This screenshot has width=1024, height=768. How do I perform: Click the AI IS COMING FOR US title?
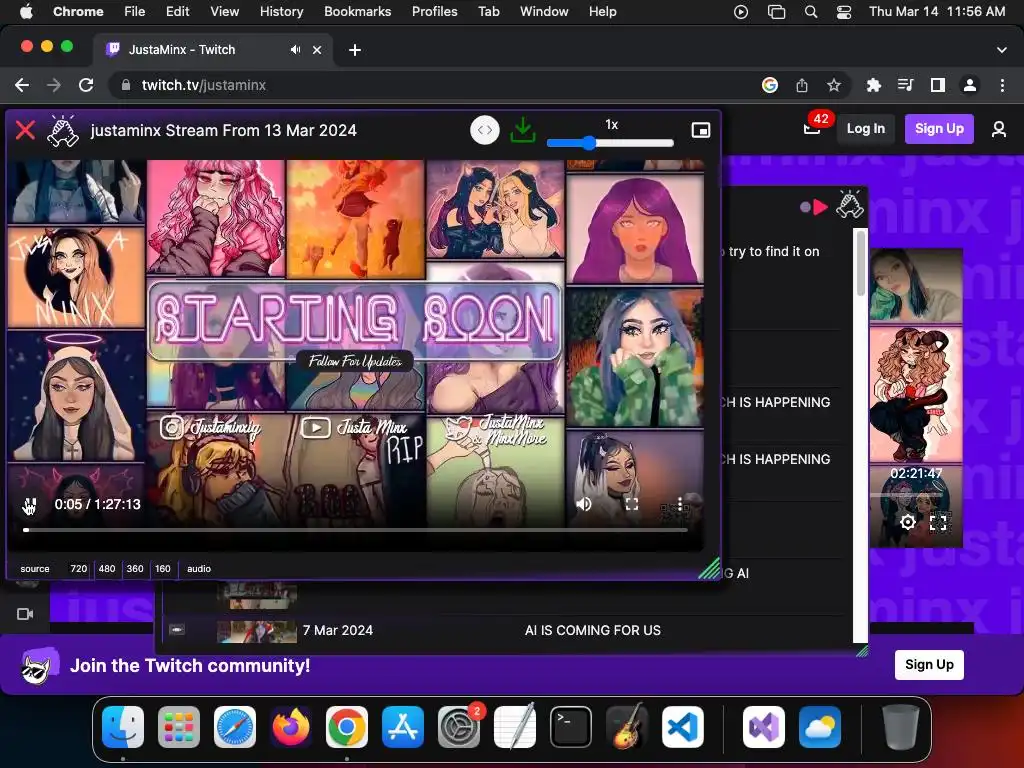tap(592, 630)
